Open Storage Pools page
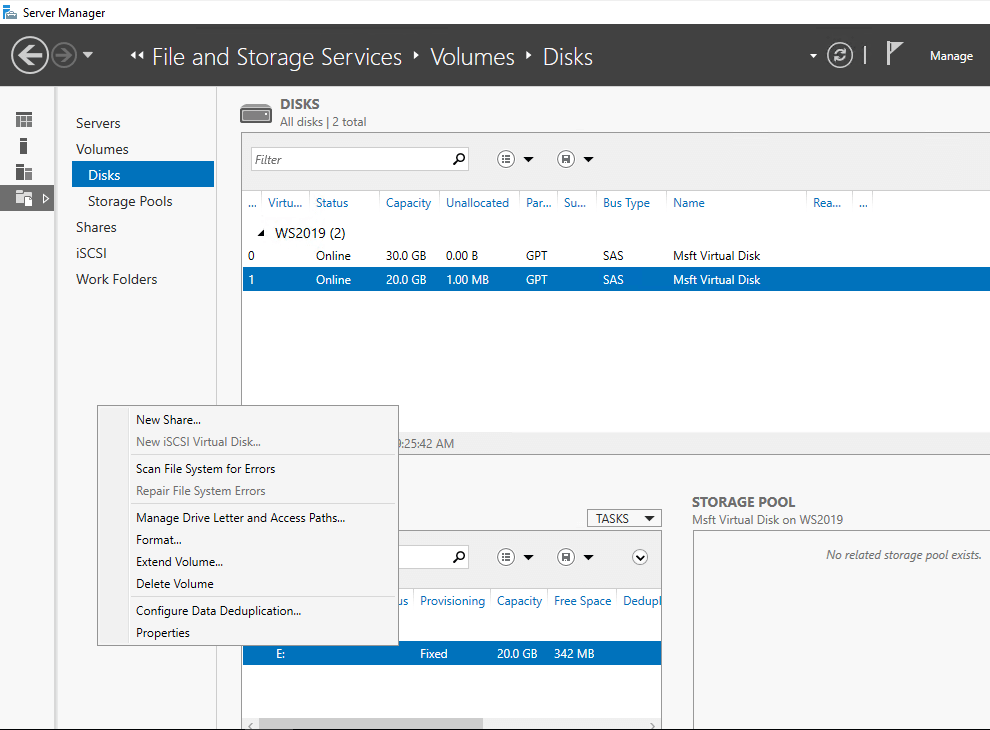The height and width of the screenshot is (730, 990). (130, 201)
